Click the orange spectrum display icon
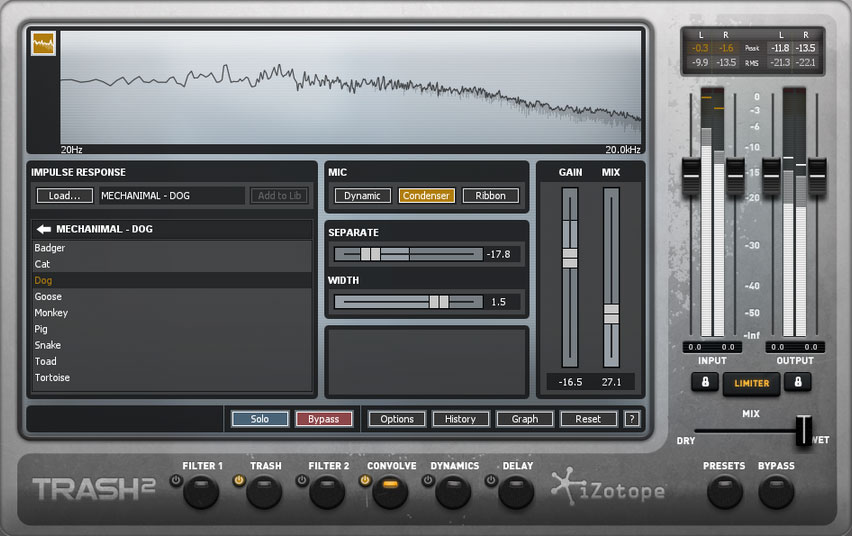Image resolution: width=852 pixels, height=536 pixels. 43,43
